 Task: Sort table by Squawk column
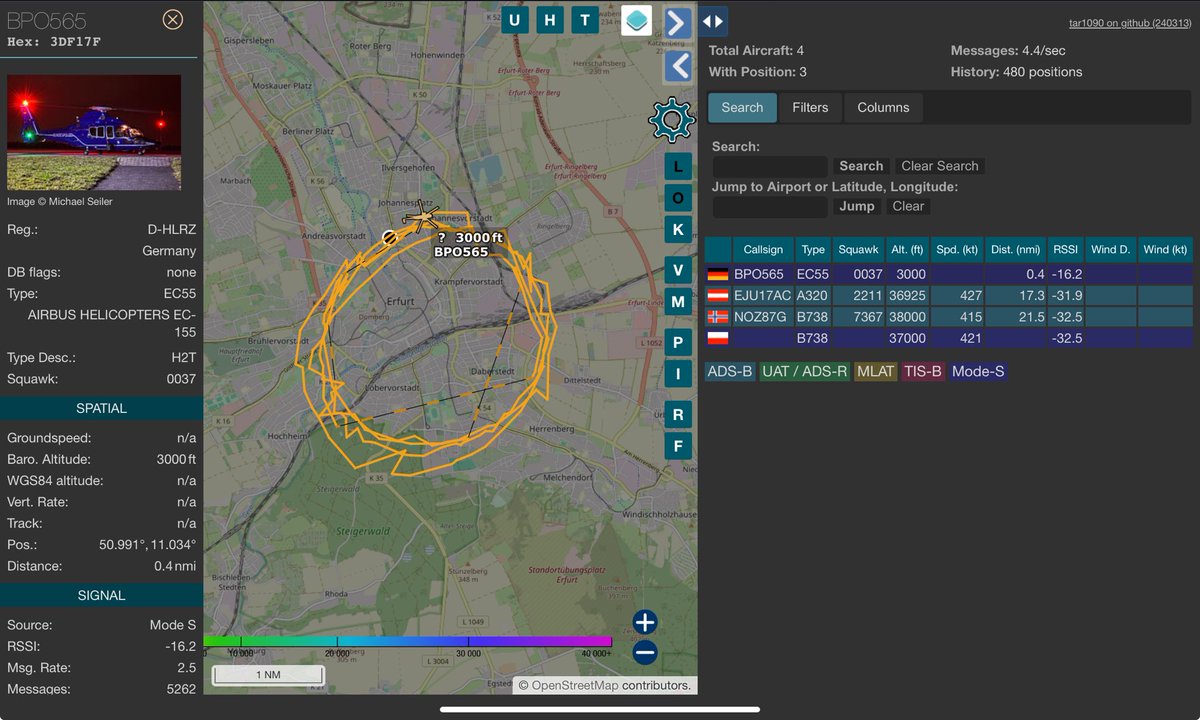click(859, 250)
